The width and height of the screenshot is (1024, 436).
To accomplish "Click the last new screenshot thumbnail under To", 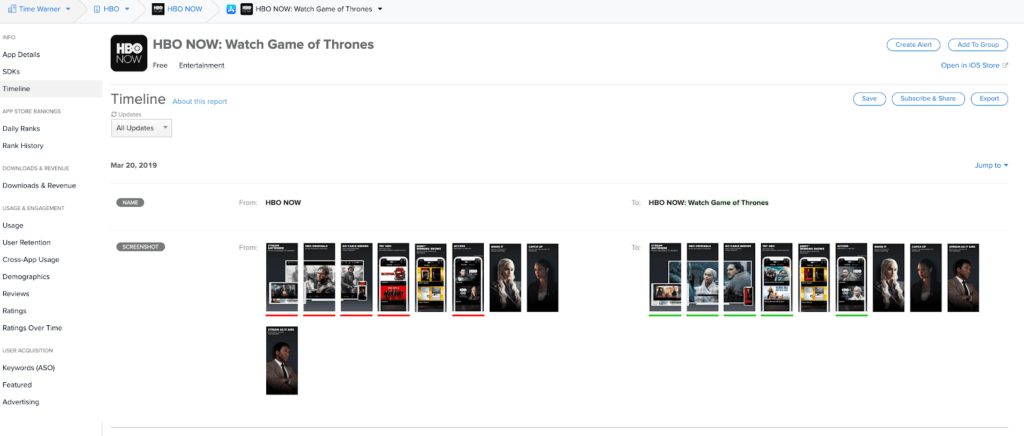I will pos(962,277).
